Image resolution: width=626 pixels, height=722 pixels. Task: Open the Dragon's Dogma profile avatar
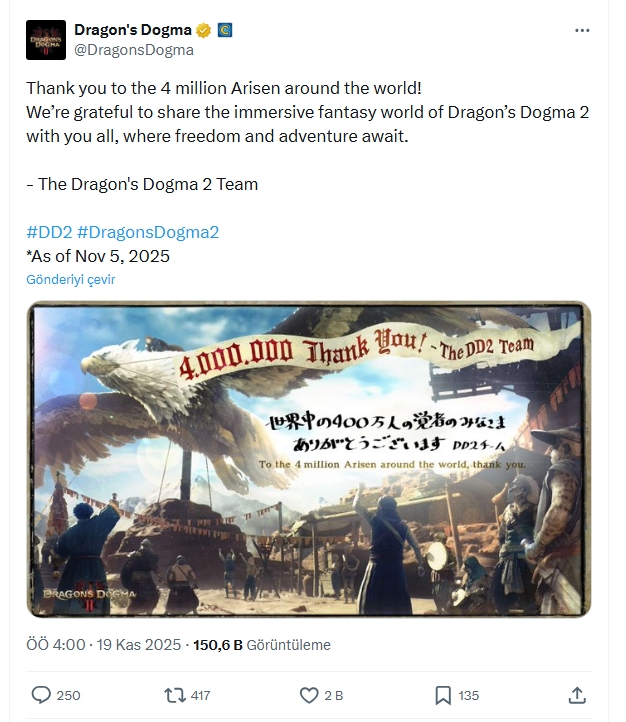tap(46, 40)
